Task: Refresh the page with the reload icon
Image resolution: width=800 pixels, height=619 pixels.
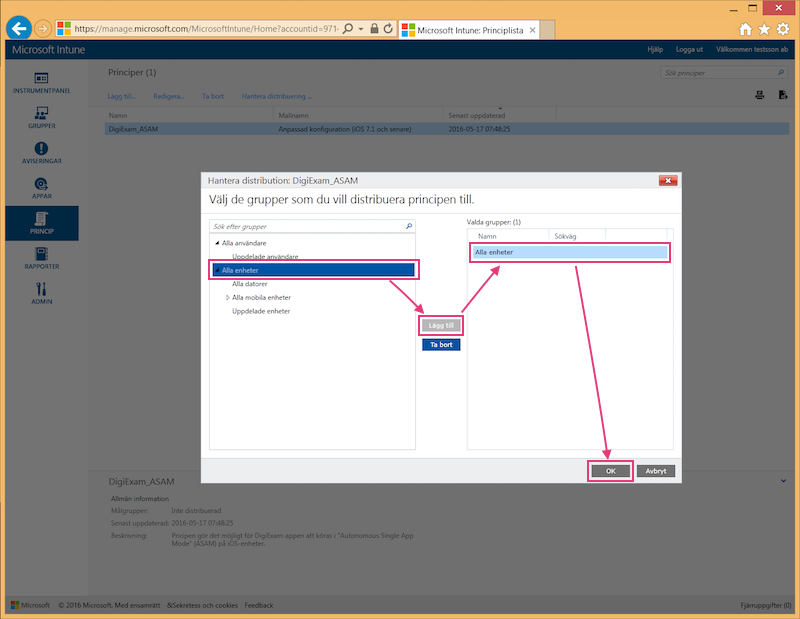Action: point(388,29)
